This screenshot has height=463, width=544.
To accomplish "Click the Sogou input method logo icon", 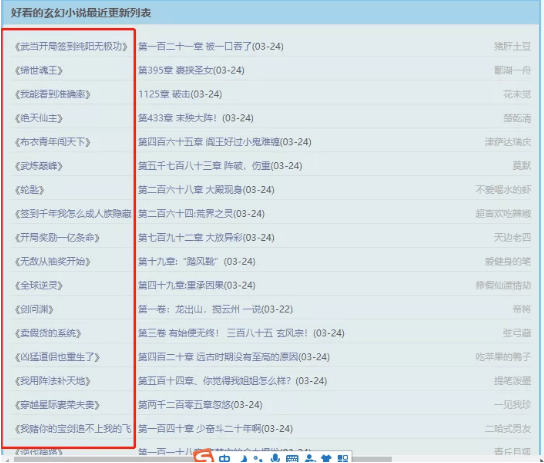I will [204, 456].
